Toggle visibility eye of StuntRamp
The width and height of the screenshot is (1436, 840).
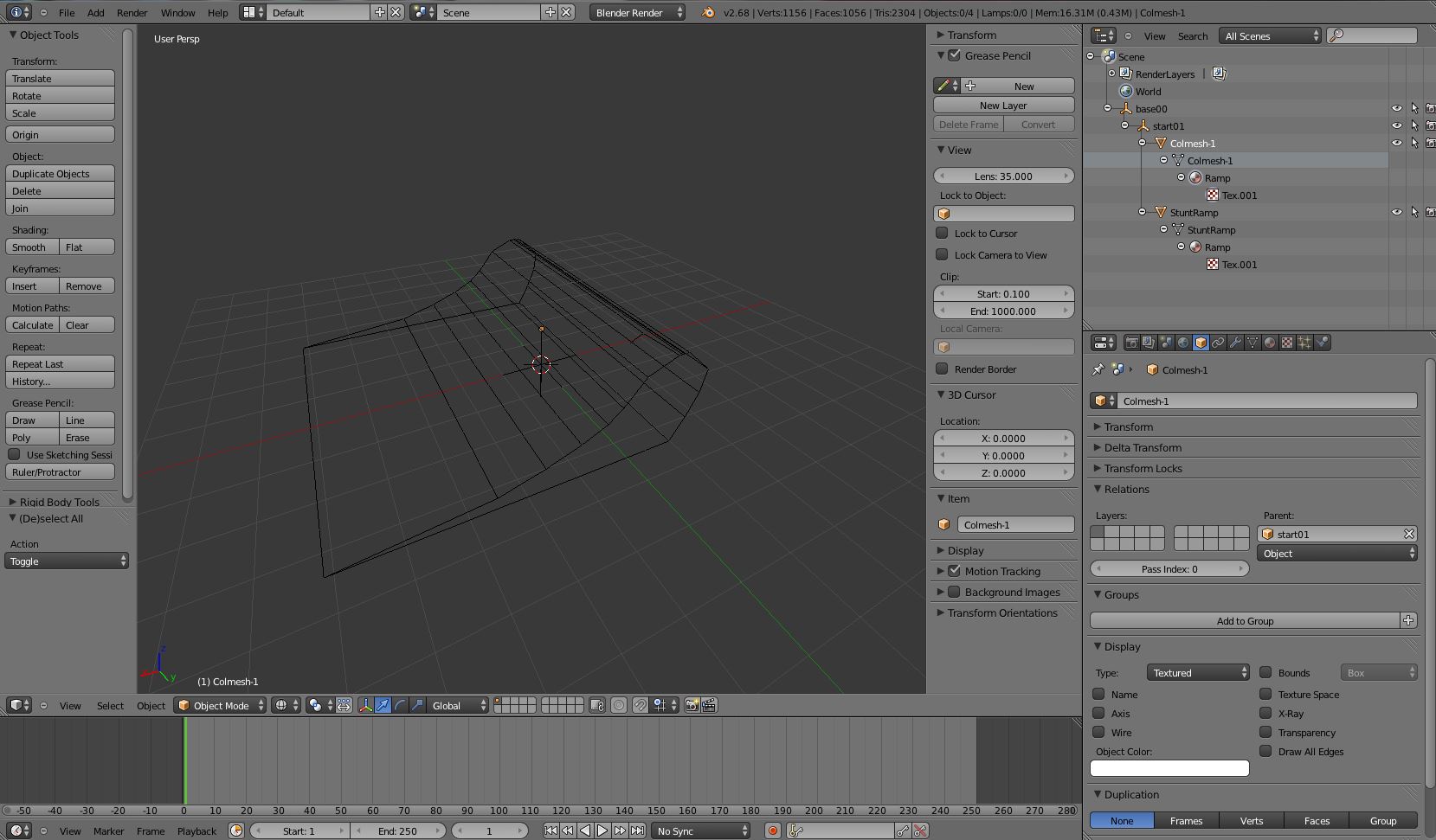click(x=1397, y=212)
